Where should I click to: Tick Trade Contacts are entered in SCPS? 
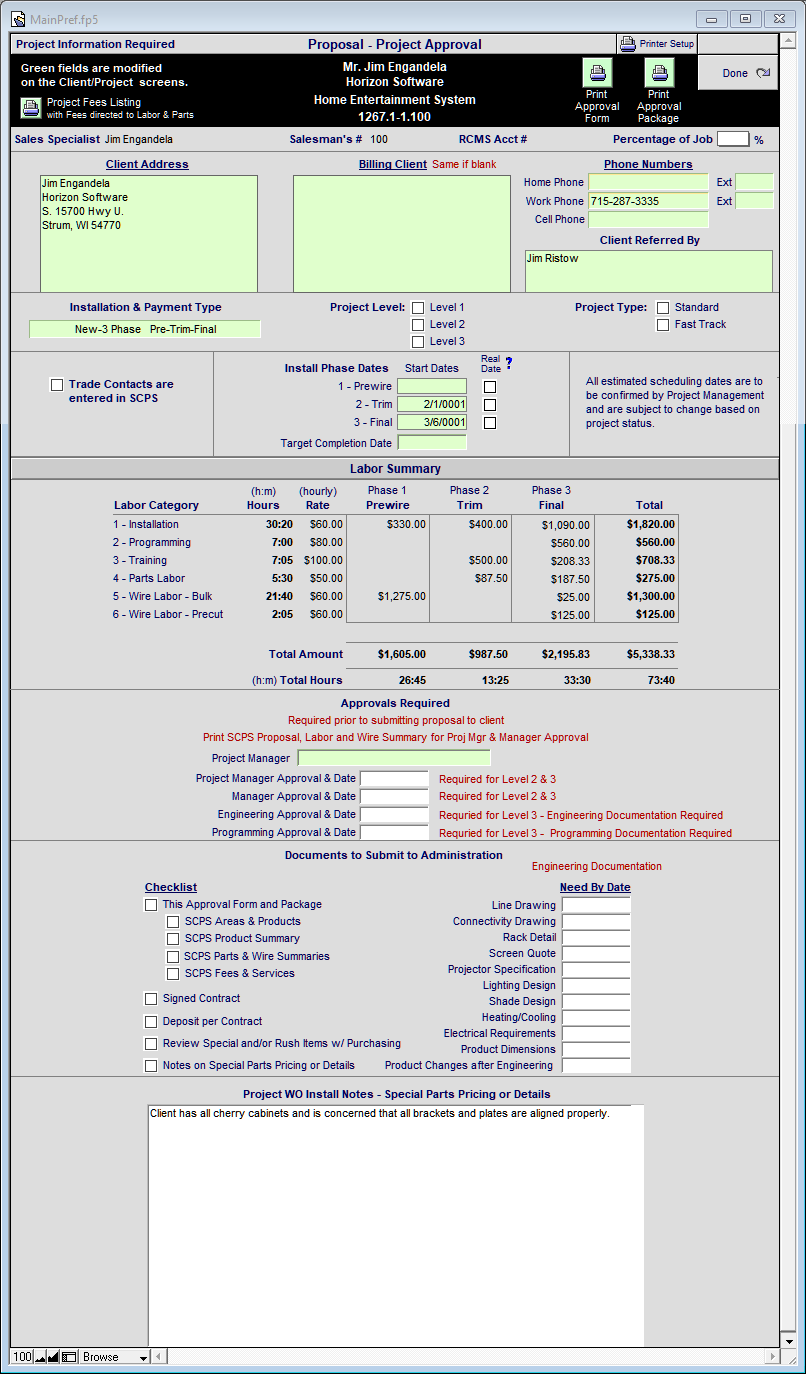[57, 385]
